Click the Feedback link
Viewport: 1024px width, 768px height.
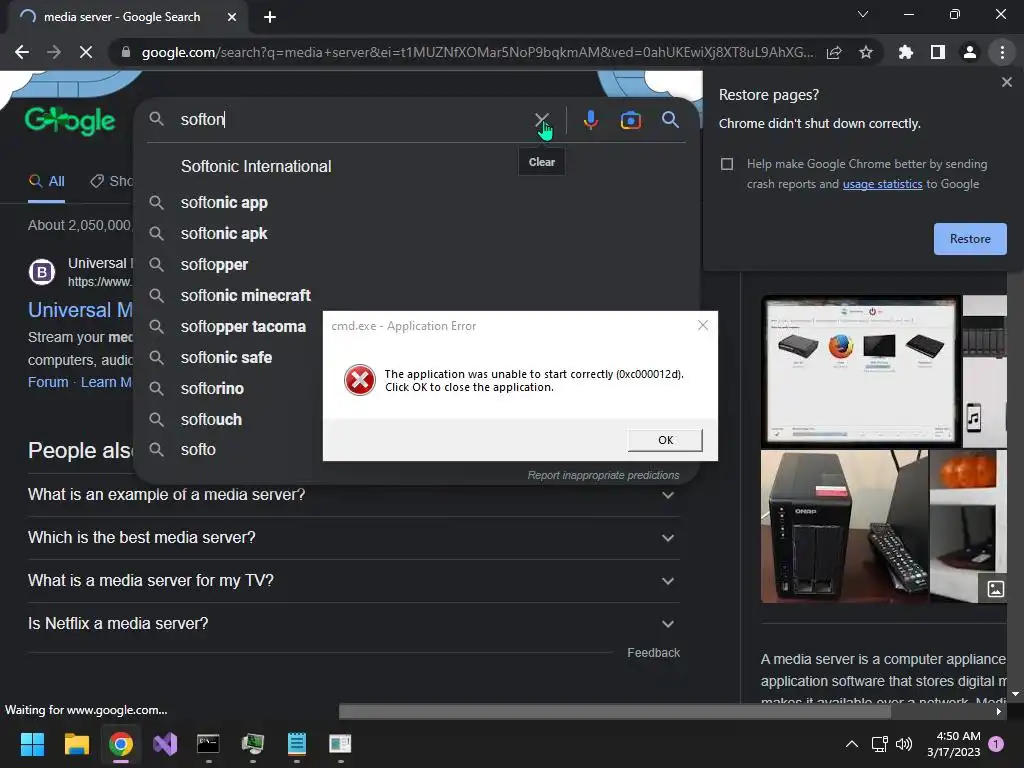coord(653,653)
